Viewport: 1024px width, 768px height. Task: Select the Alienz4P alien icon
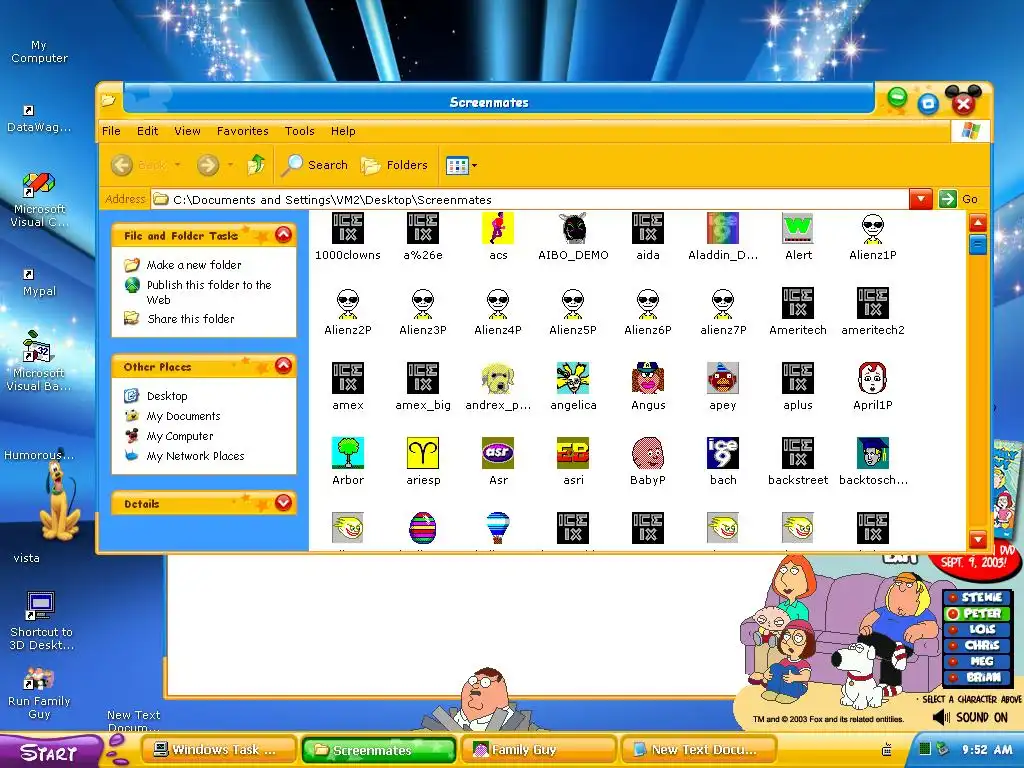point(498,303)
